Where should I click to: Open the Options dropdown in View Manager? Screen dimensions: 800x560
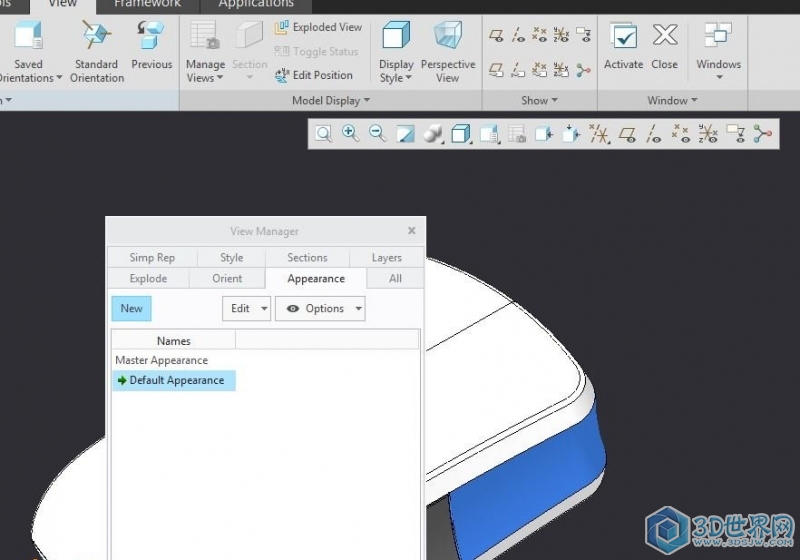click(x=320, y=309)
